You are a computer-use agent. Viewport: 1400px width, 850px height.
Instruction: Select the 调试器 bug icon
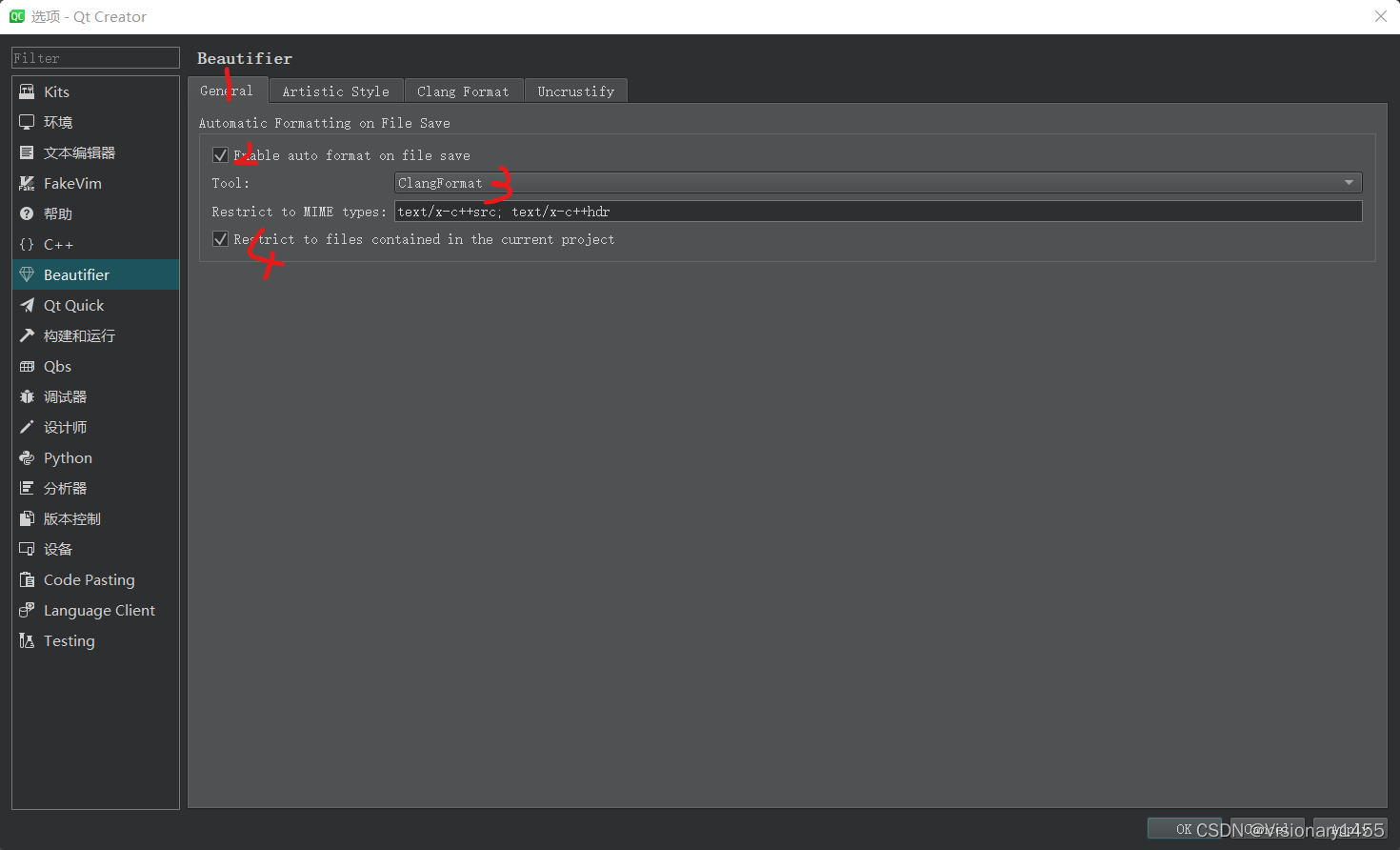tap(27, 396)
